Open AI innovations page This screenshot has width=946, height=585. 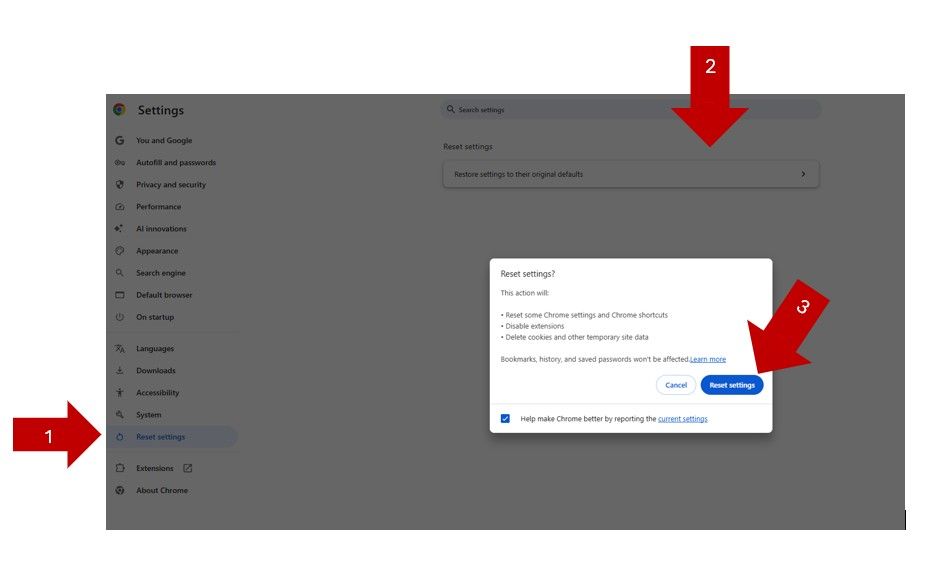tap(161, 229)
